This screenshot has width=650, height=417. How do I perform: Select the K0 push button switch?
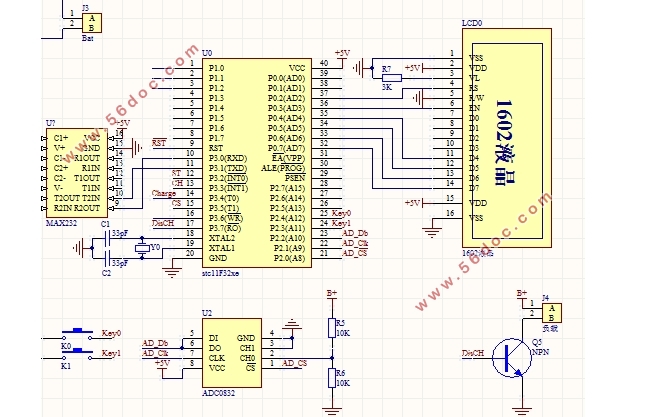(x=77, y=334)
